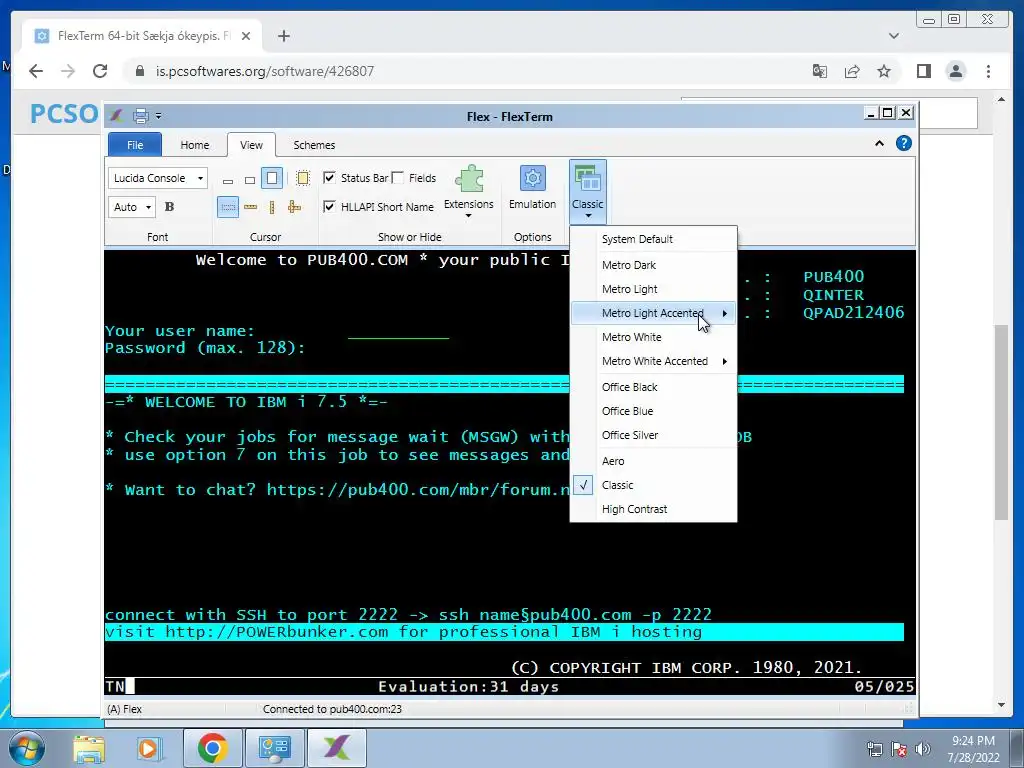Click the Chrome share page icon
1024x768 pixels.
[x=852, y=71]
